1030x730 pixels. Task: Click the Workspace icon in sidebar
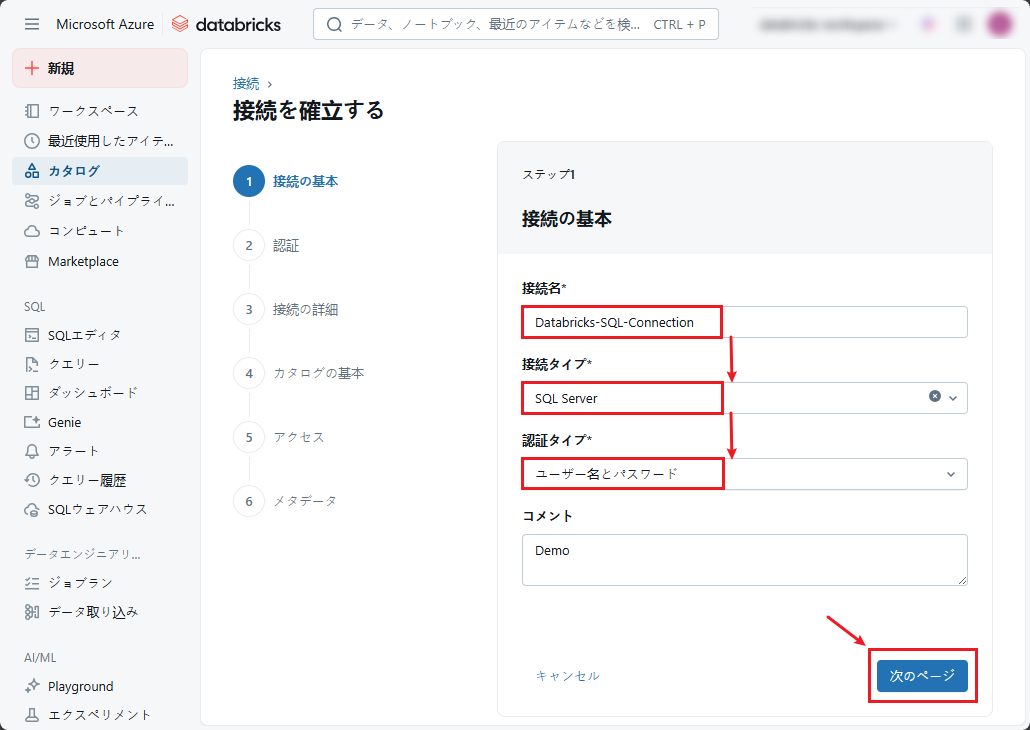click(x=32, y=111)
